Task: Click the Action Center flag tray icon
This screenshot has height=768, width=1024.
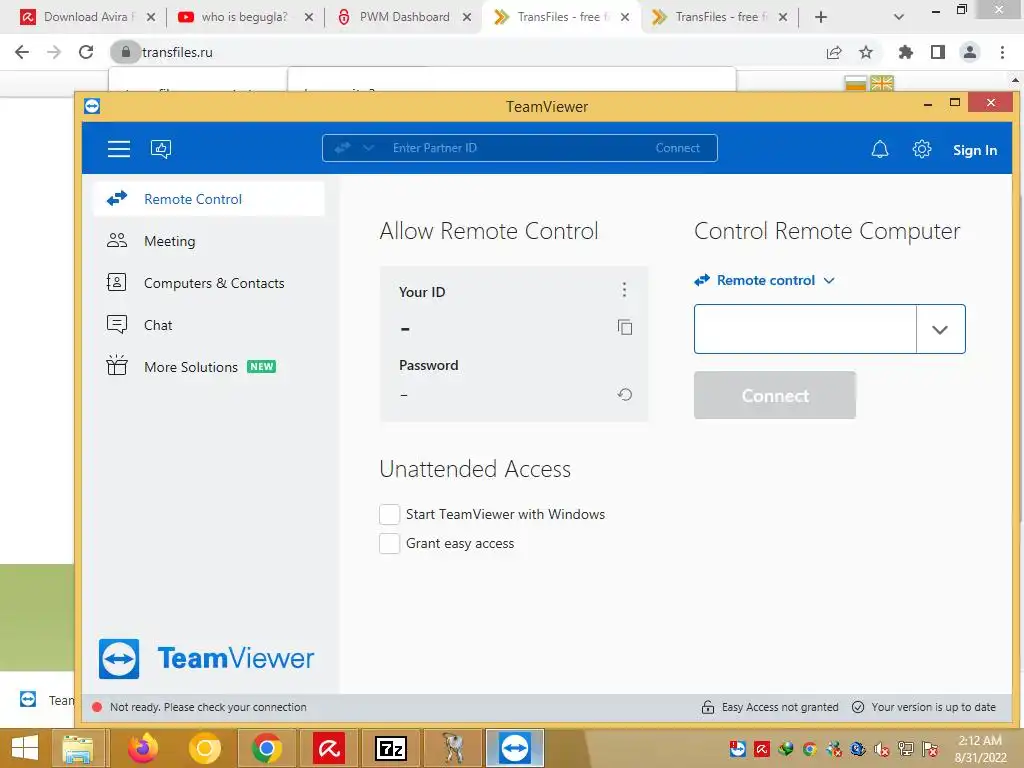Action: tap(930, 749)
